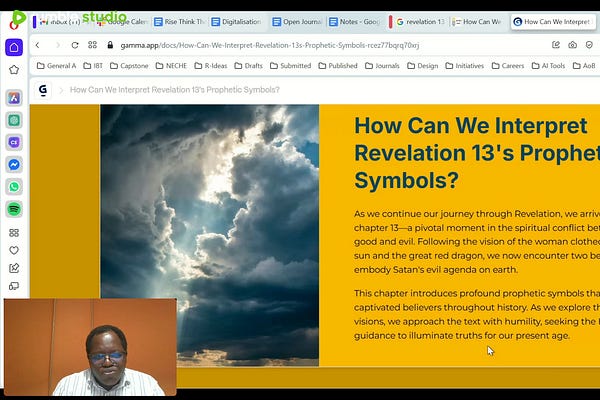
Task: Open Spotify player in the sidebar
Action: tap(14, 209)
